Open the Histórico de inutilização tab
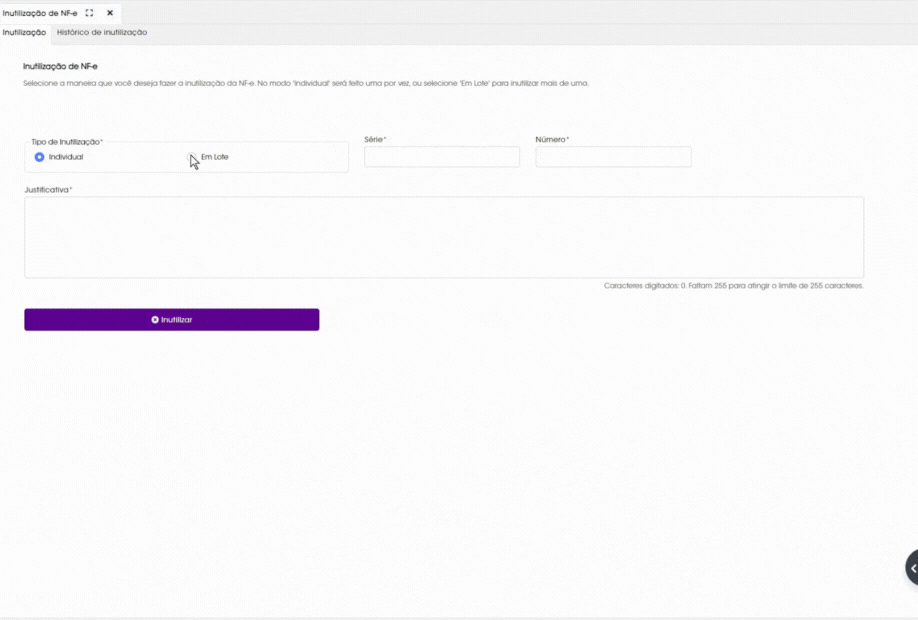Image resolution: width=918 pixels, height=620 pixels. (x=102, y=33)
